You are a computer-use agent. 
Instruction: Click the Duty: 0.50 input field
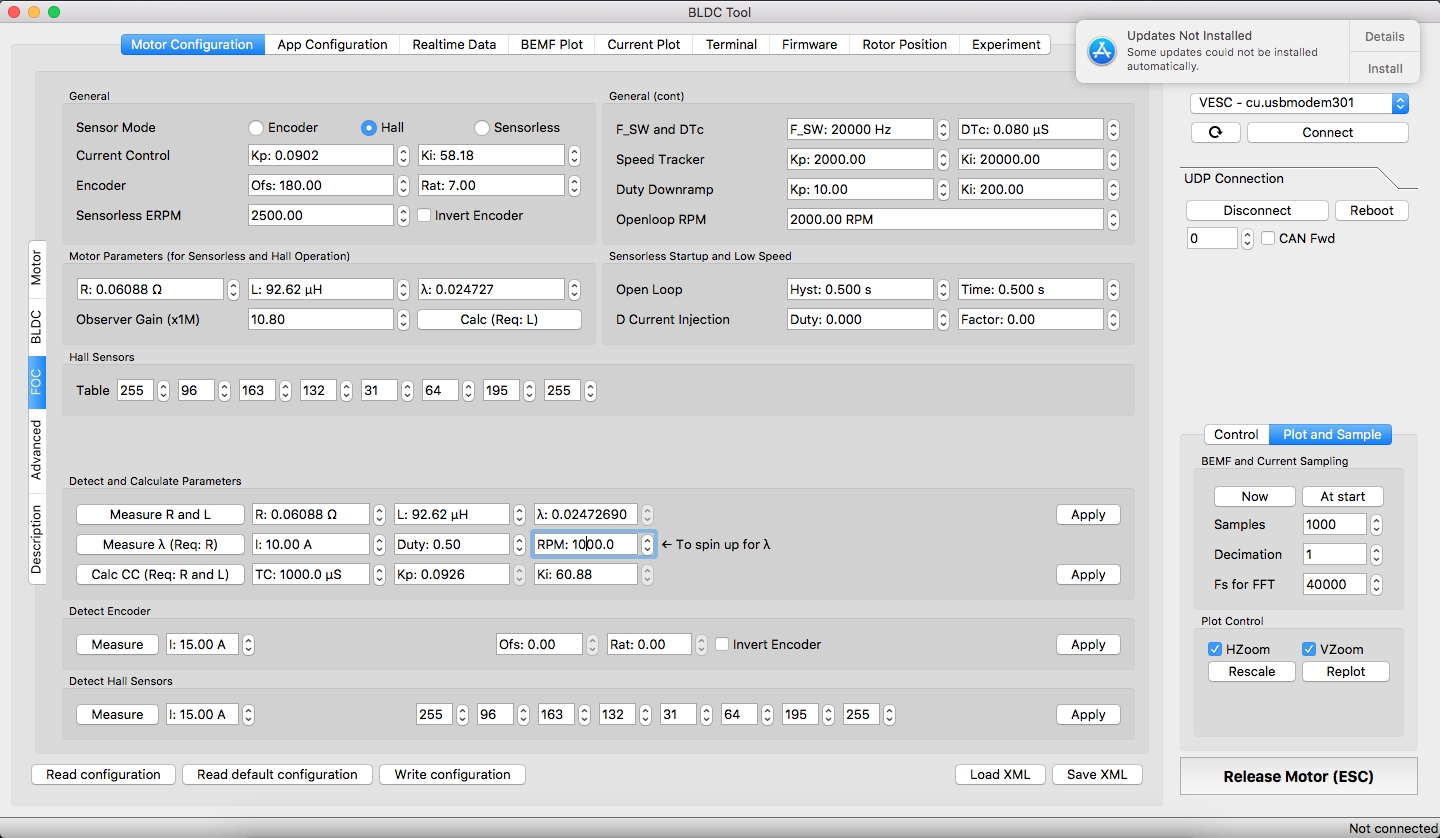pyautogui.click(x=451, y=544)
